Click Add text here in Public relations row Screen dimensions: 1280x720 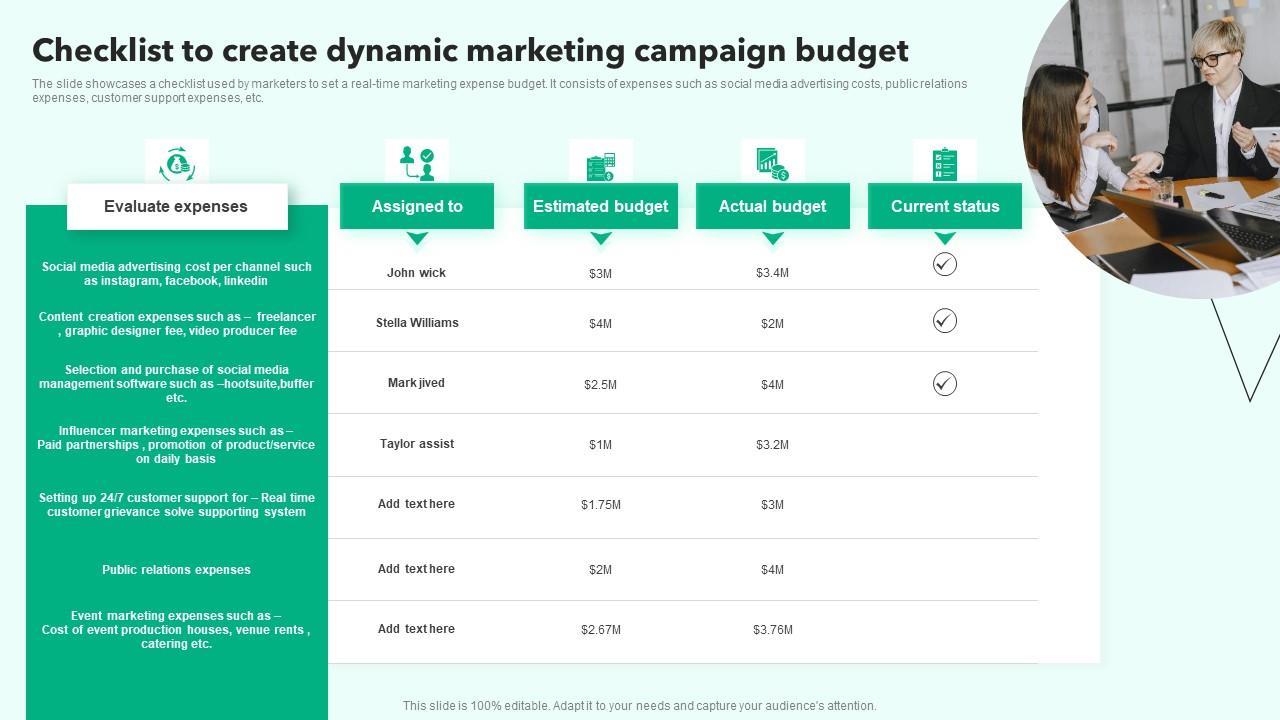tap(416, 569)
